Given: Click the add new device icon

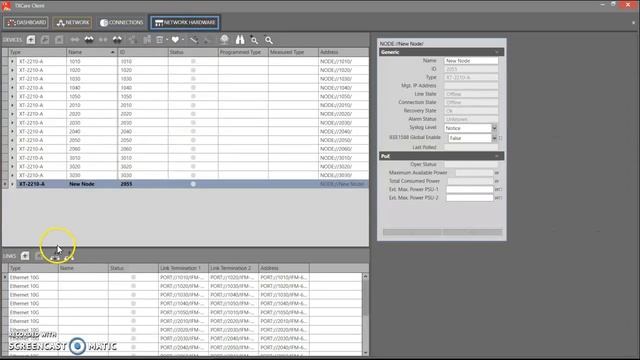Looking at the screenshot, I should [x=31, y=40].
